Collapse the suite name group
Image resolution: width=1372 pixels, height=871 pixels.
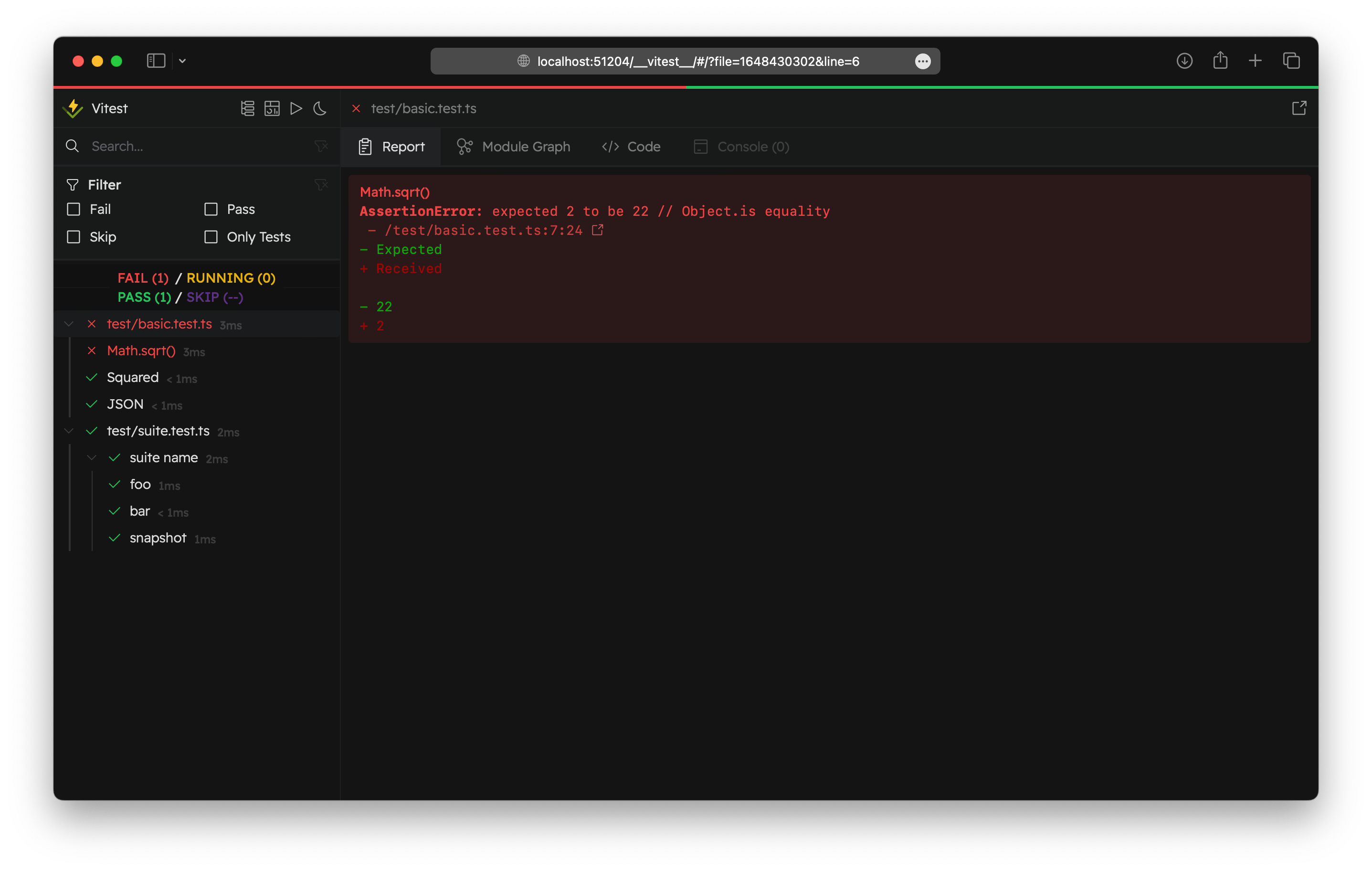click(x=91, y=457)
